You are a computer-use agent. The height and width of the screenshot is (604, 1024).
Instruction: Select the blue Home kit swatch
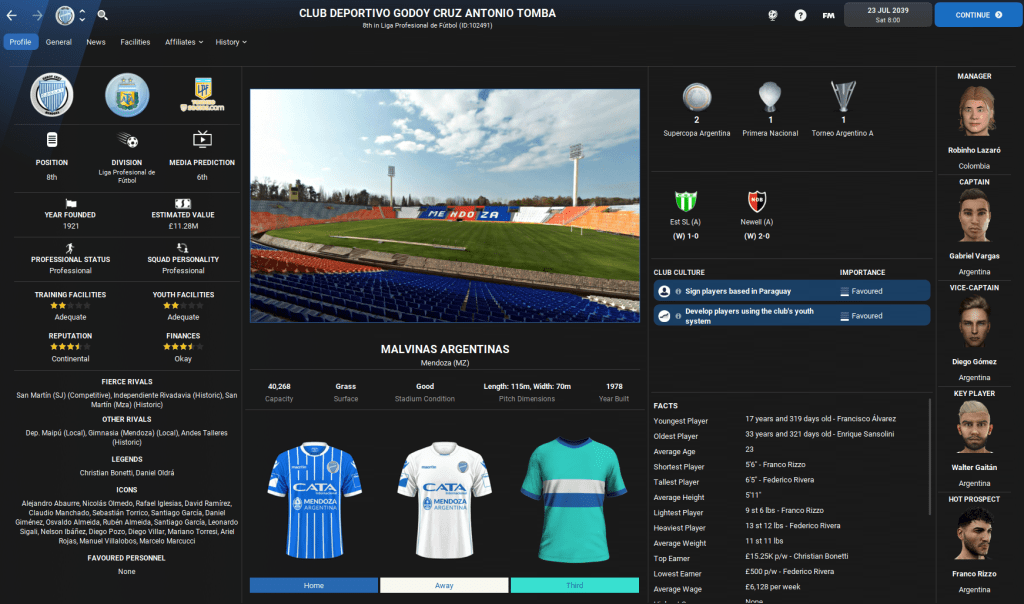[x=313, y=585]
